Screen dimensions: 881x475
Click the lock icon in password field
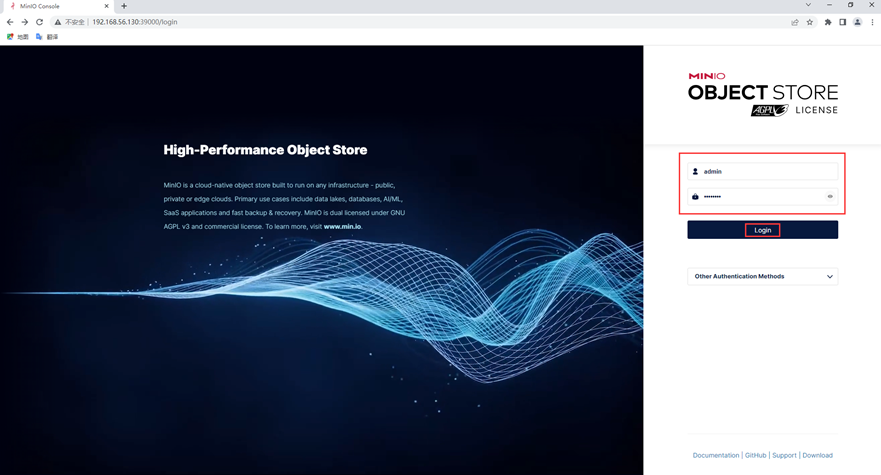coord(696,197)
